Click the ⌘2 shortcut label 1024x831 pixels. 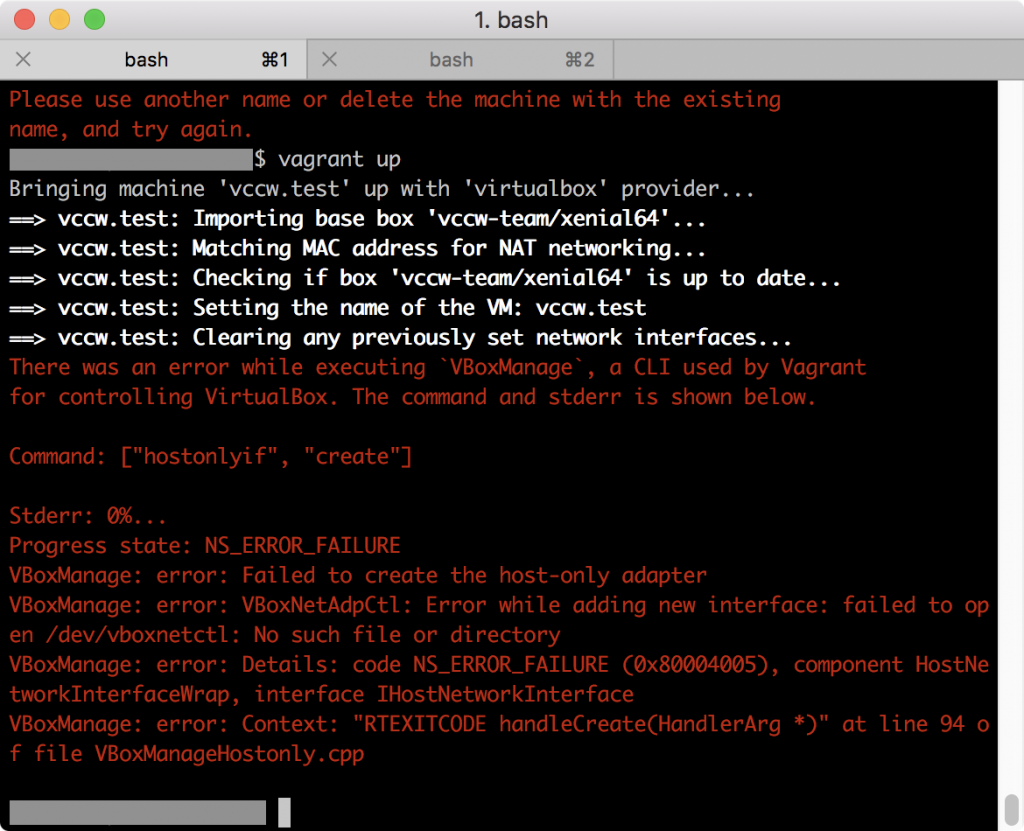coord(580,60)
